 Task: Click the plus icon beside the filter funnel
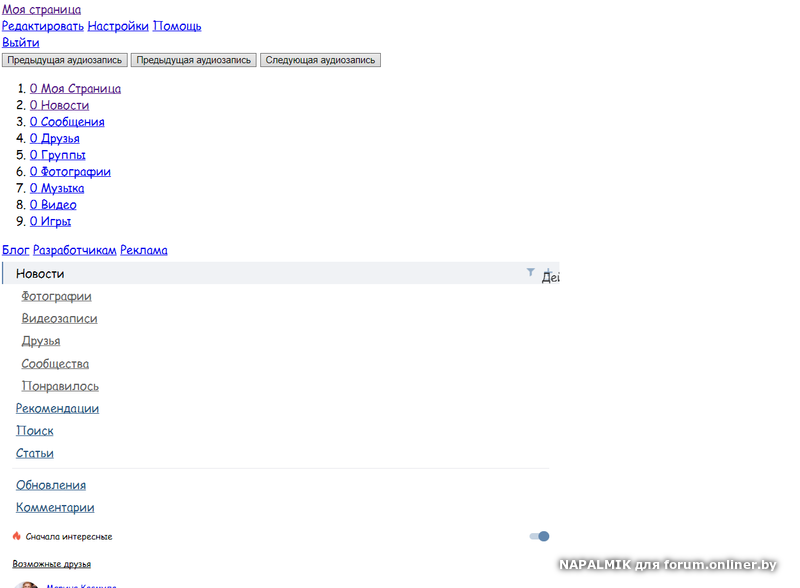click(x=548, y=272)
